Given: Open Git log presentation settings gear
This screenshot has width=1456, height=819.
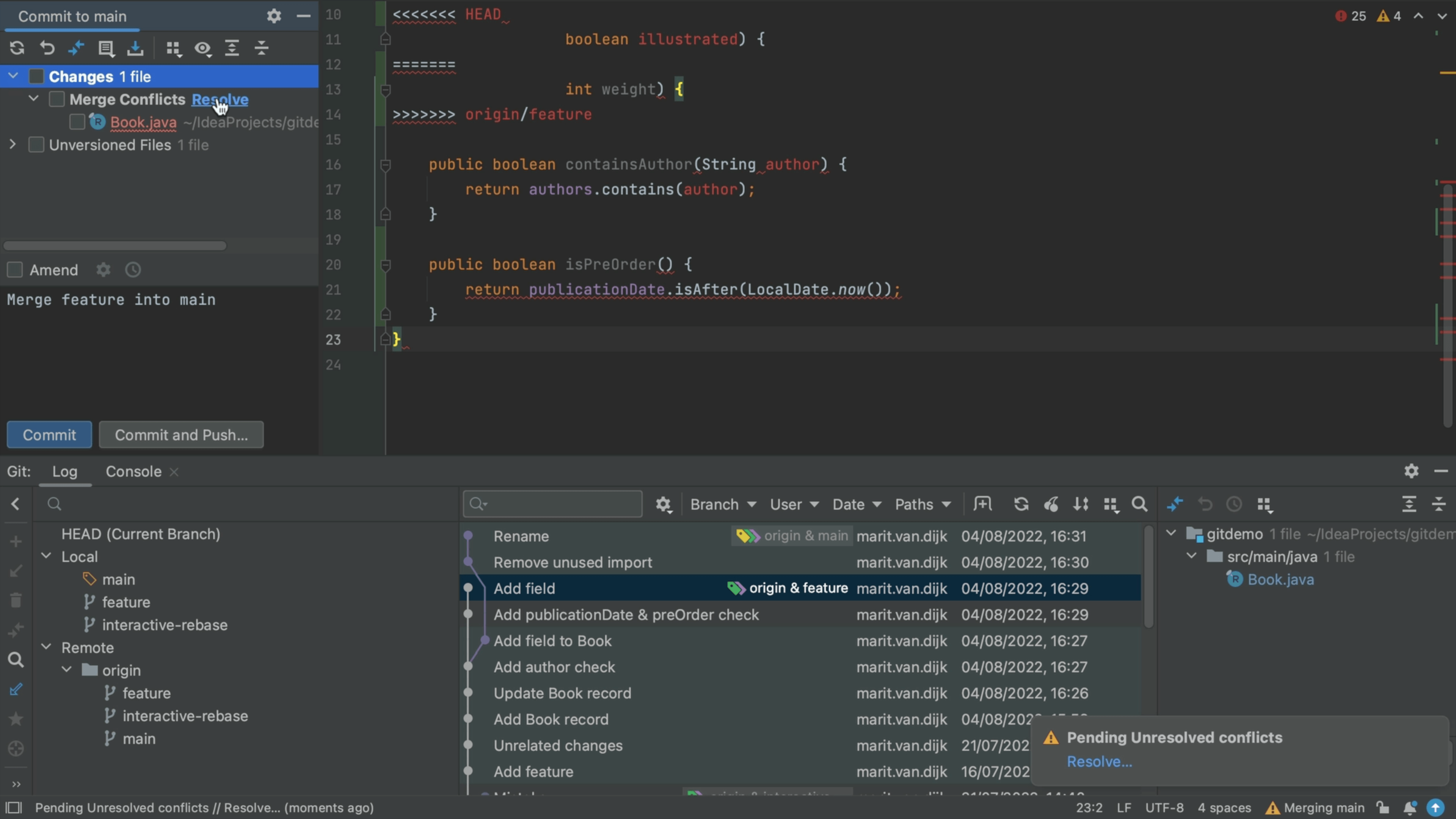Looking at the screenshot, I should 664,504.
